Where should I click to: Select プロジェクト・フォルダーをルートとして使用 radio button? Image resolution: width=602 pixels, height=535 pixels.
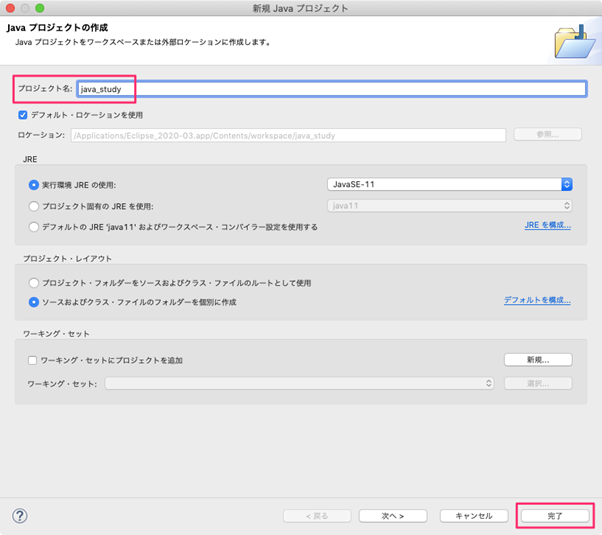34,283
